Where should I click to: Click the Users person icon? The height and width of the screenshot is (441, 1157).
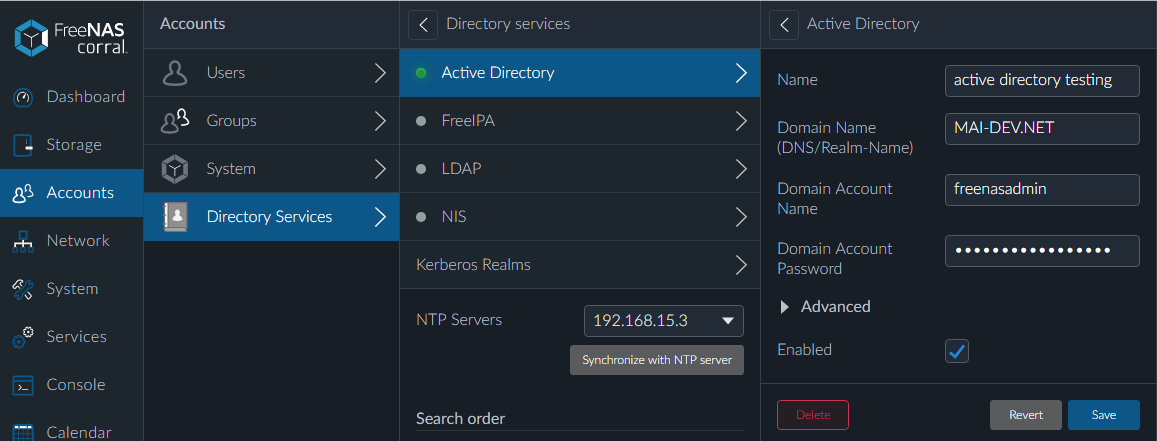click(174, 73)
